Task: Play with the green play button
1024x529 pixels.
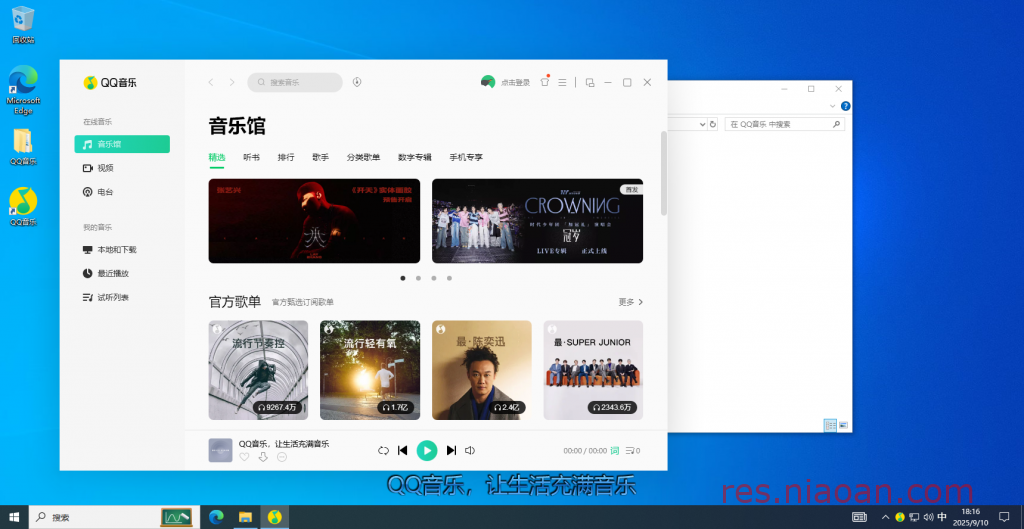Action: coord(426,451)
